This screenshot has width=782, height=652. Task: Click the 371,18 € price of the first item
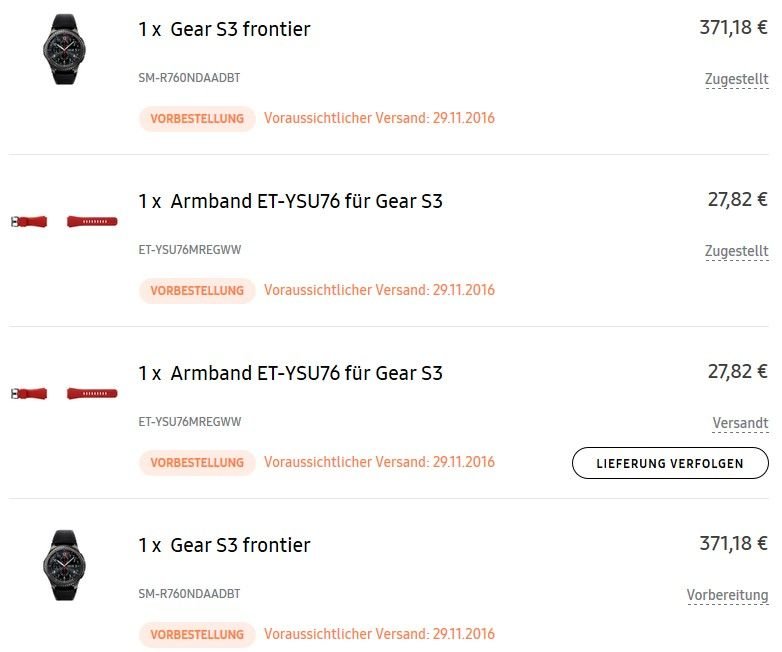pos(733,27)
